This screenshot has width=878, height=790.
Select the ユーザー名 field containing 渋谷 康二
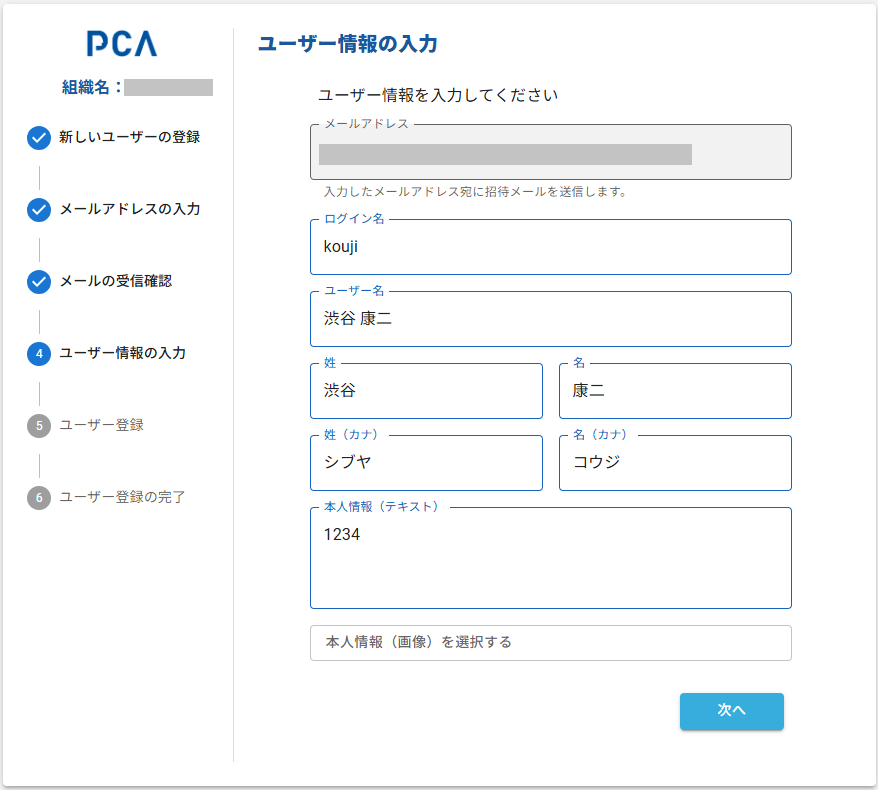click(x=550, y=319)
